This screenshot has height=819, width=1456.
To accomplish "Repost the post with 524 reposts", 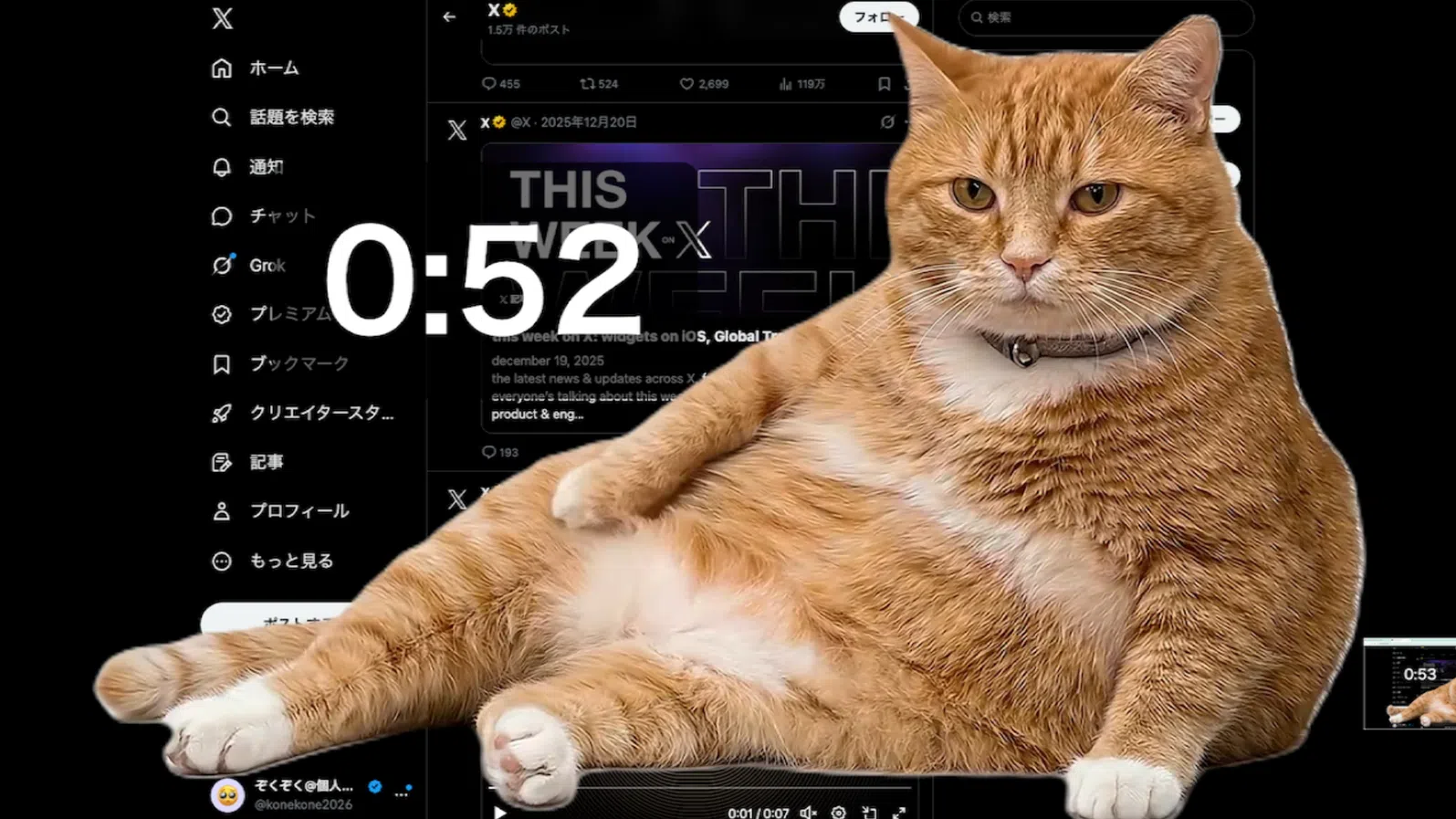I will pos(588,84).
